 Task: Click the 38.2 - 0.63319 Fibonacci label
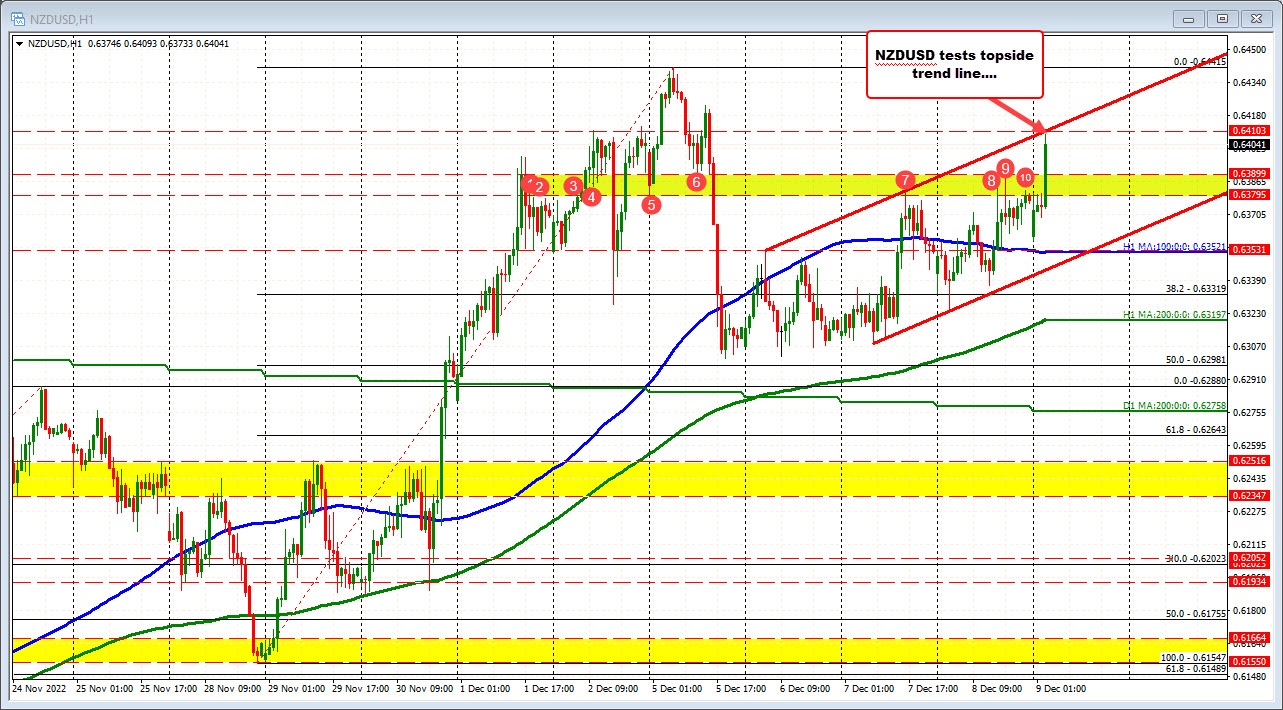[1194, 289]
